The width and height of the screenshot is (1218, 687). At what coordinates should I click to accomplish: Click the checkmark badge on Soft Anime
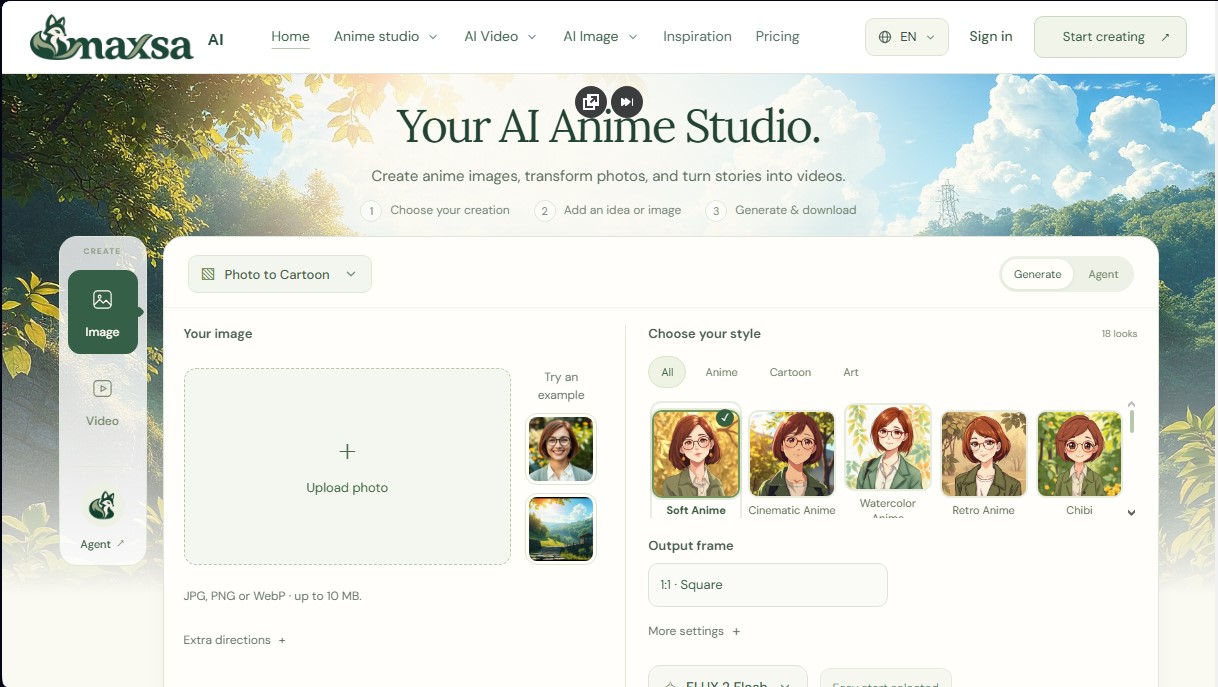(x=725, y=417)
